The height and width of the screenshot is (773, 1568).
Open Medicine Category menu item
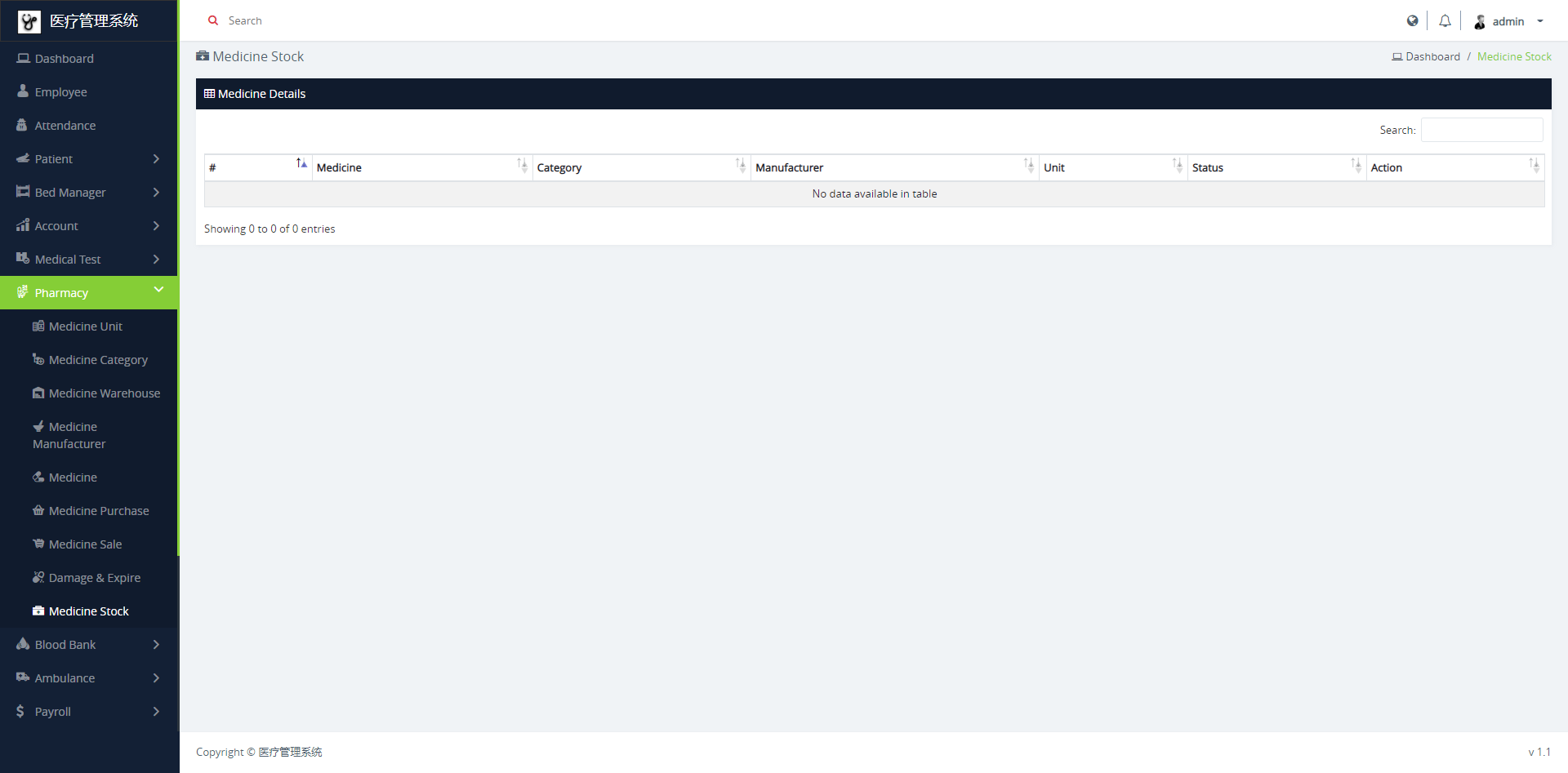(98, 360)
